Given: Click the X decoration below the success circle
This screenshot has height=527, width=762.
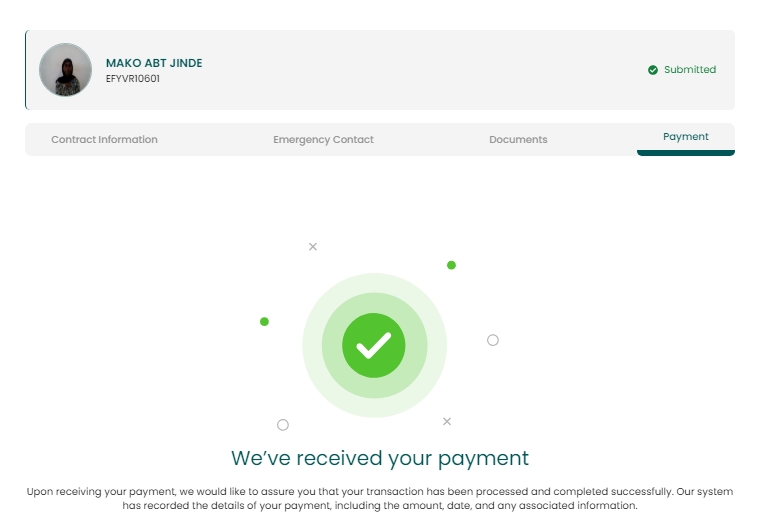Looking at the screenshot, I should [x=447, y=421].
